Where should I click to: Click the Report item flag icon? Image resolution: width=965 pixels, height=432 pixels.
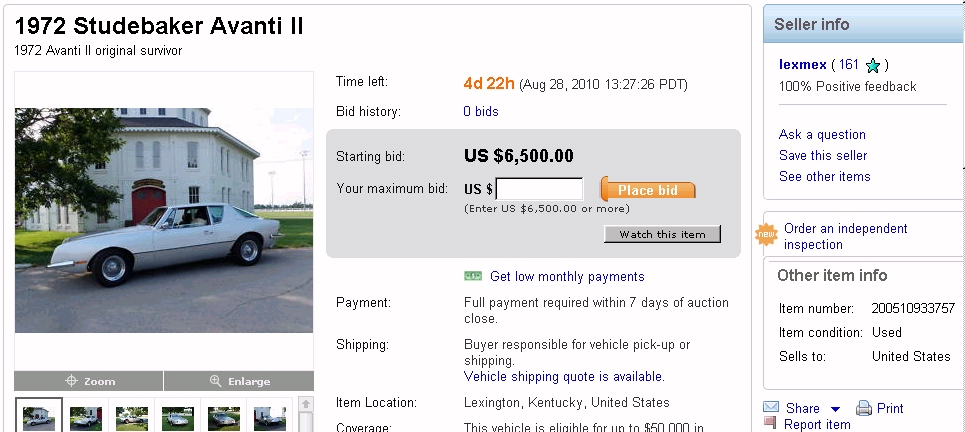tap(770, 424)
